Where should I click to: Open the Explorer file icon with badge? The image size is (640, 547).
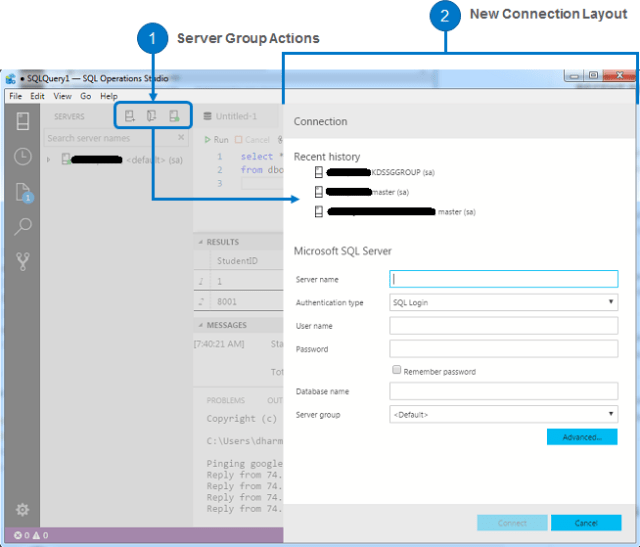[24, 193]
